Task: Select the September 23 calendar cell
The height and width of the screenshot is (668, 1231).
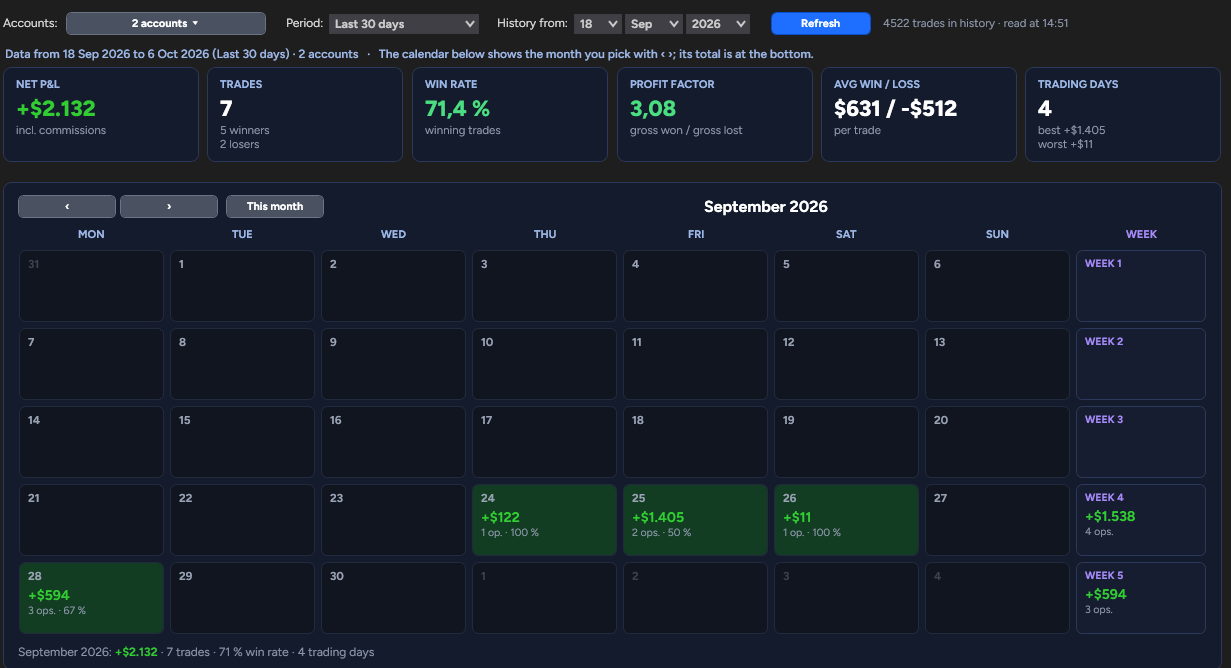Action: point(393,520)
